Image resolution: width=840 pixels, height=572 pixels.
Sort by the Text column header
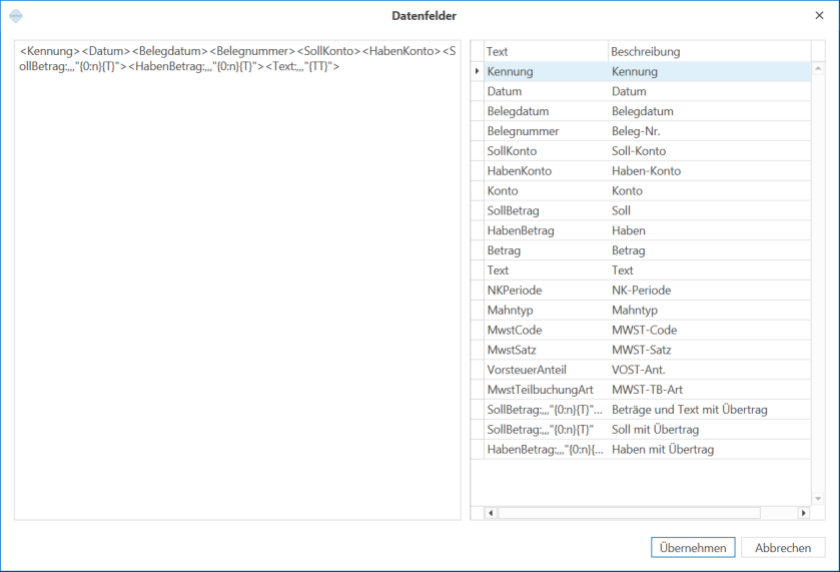click(546, 51)
